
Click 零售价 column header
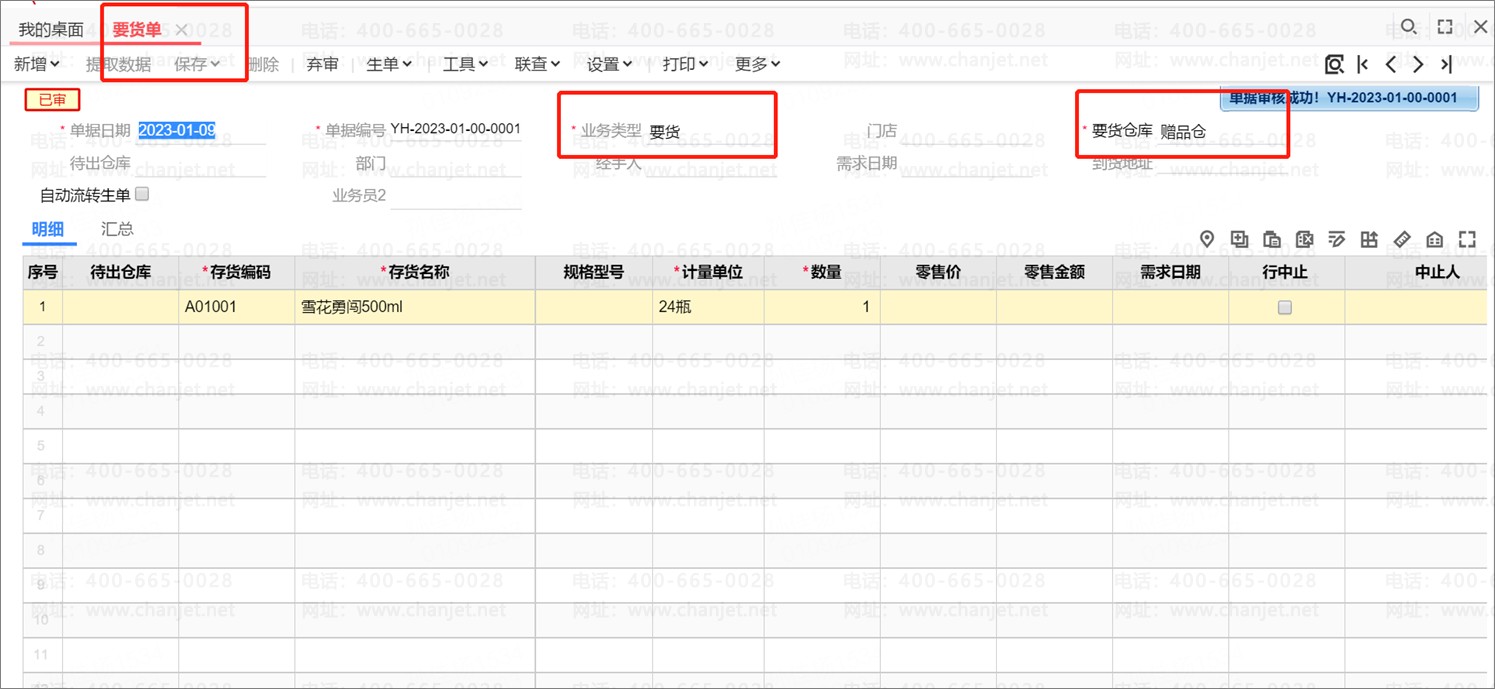(x=938, y=272)
